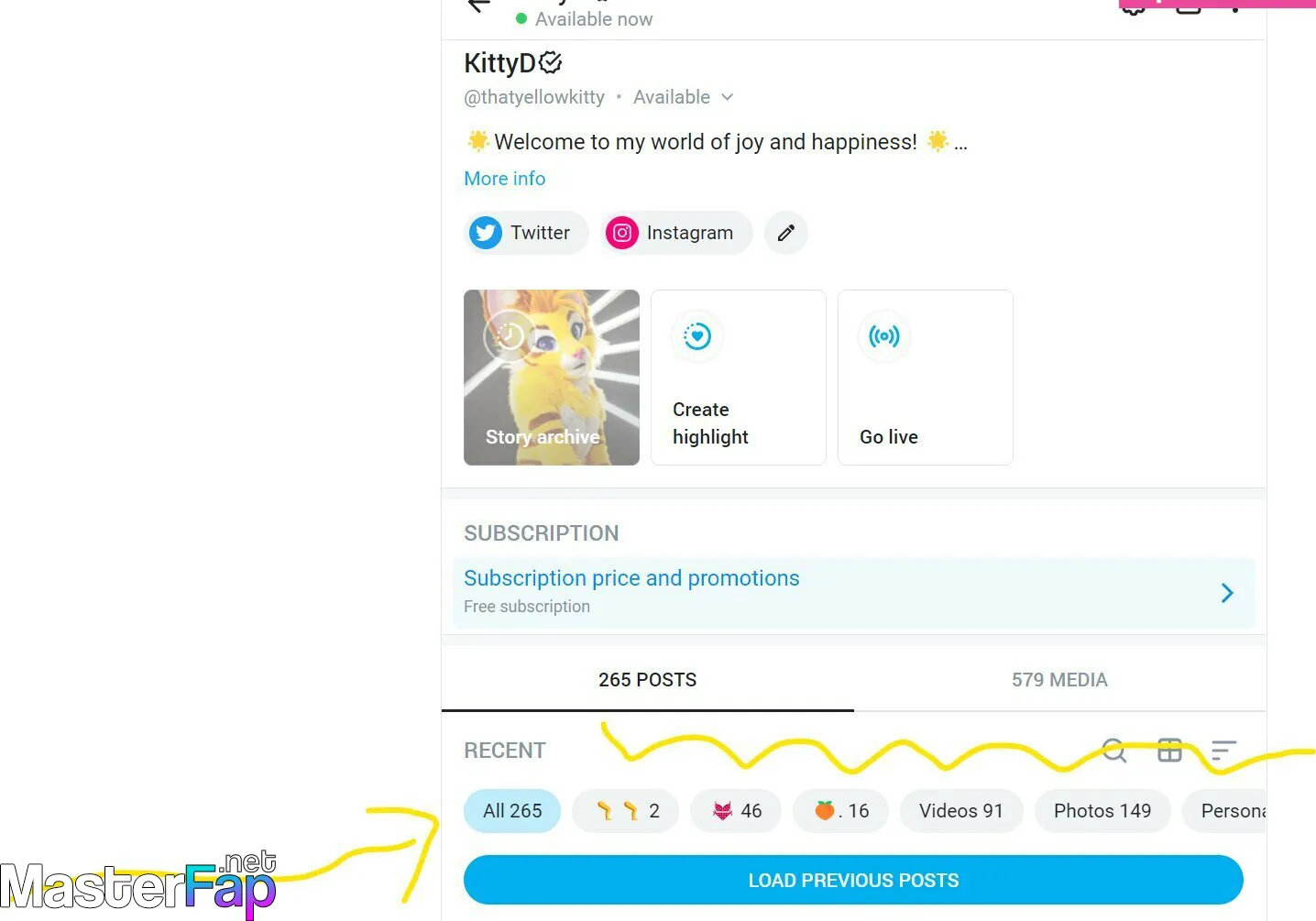The width and height of the screenshot is (1316, 921).
Task: Open the Instagram profile link
Action: click(x=676, y=233)
